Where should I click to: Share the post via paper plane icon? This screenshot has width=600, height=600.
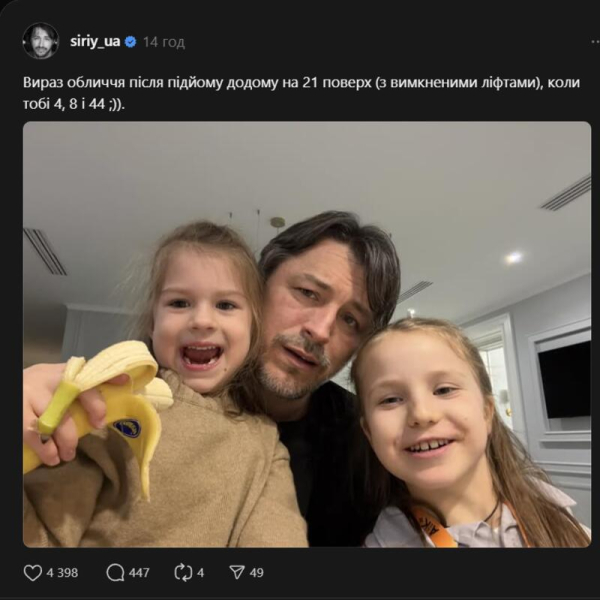[x=237, y=572]
